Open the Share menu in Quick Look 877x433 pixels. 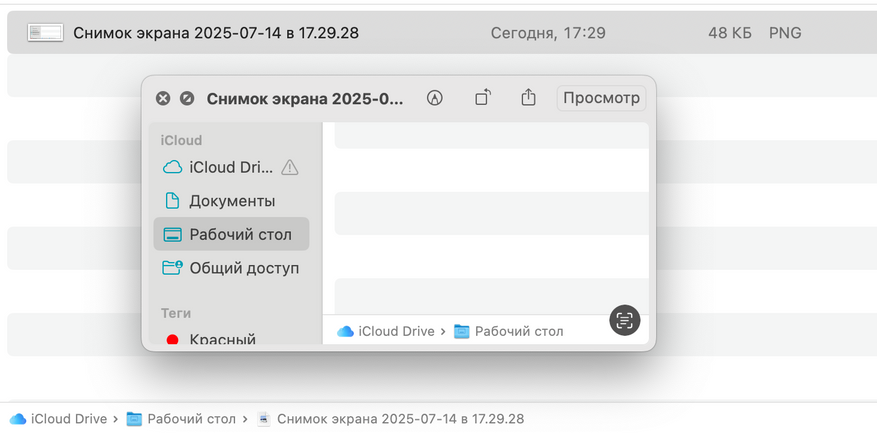coord(529,98)
